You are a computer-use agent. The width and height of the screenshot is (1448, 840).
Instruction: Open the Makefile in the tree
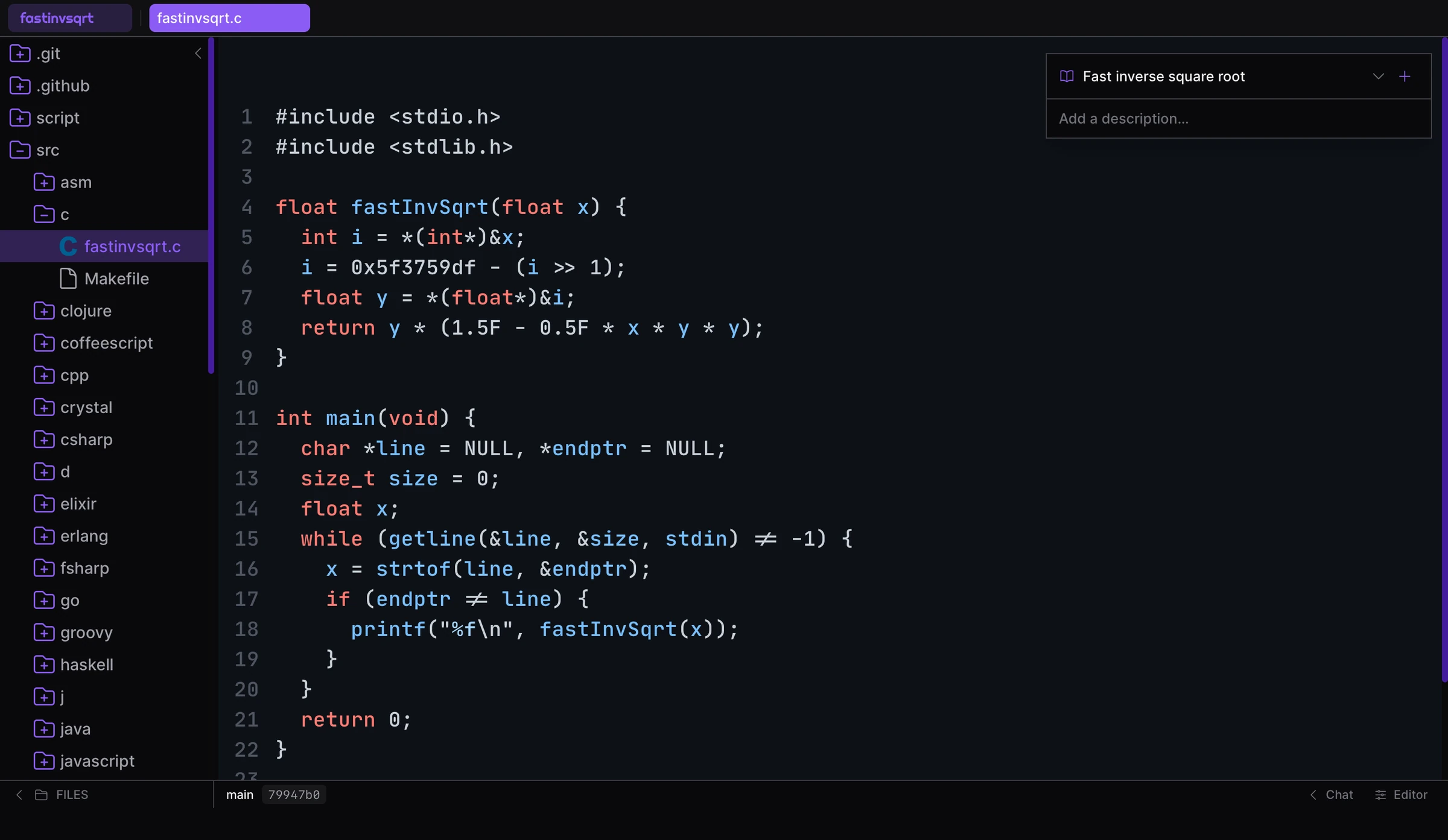(104, 279)
